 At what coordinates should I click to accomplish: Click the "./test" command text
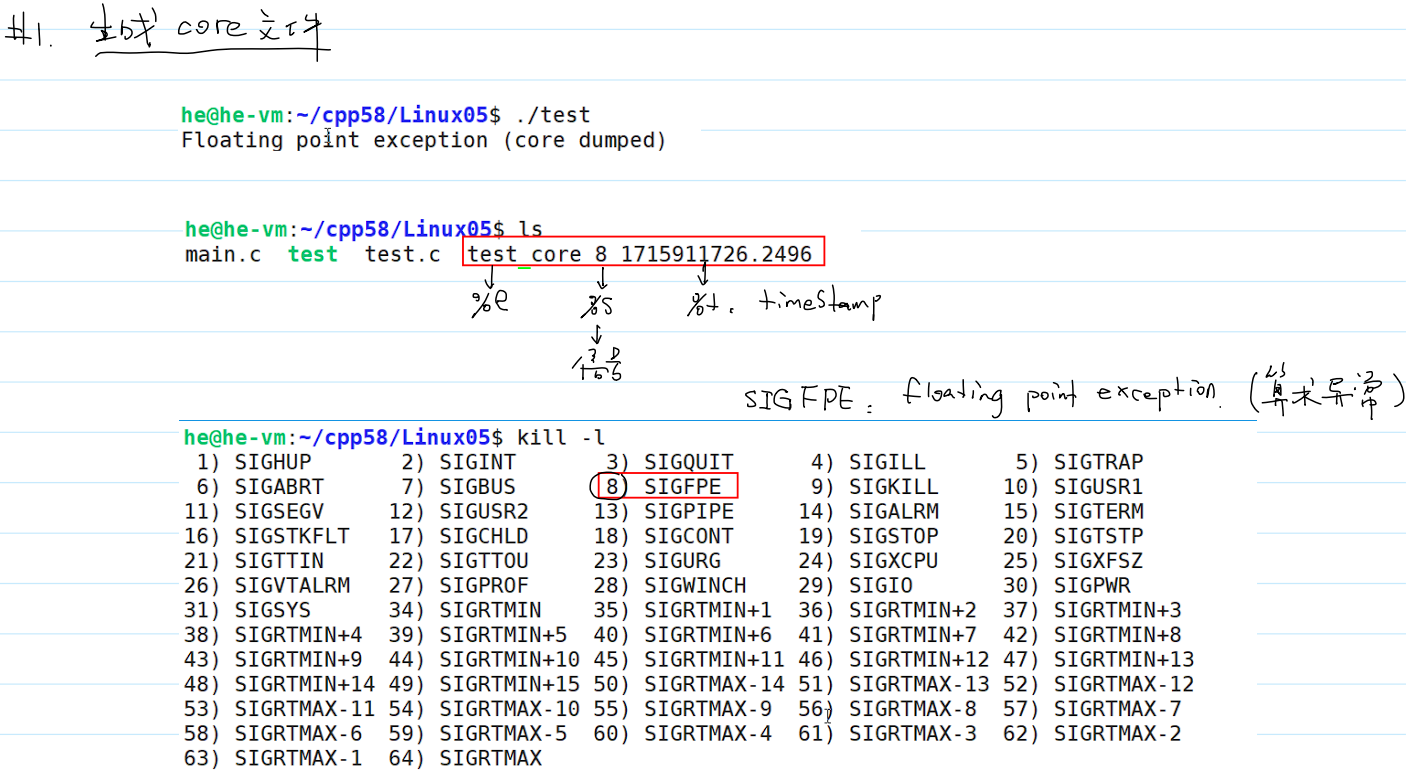[x=553, y=115]
